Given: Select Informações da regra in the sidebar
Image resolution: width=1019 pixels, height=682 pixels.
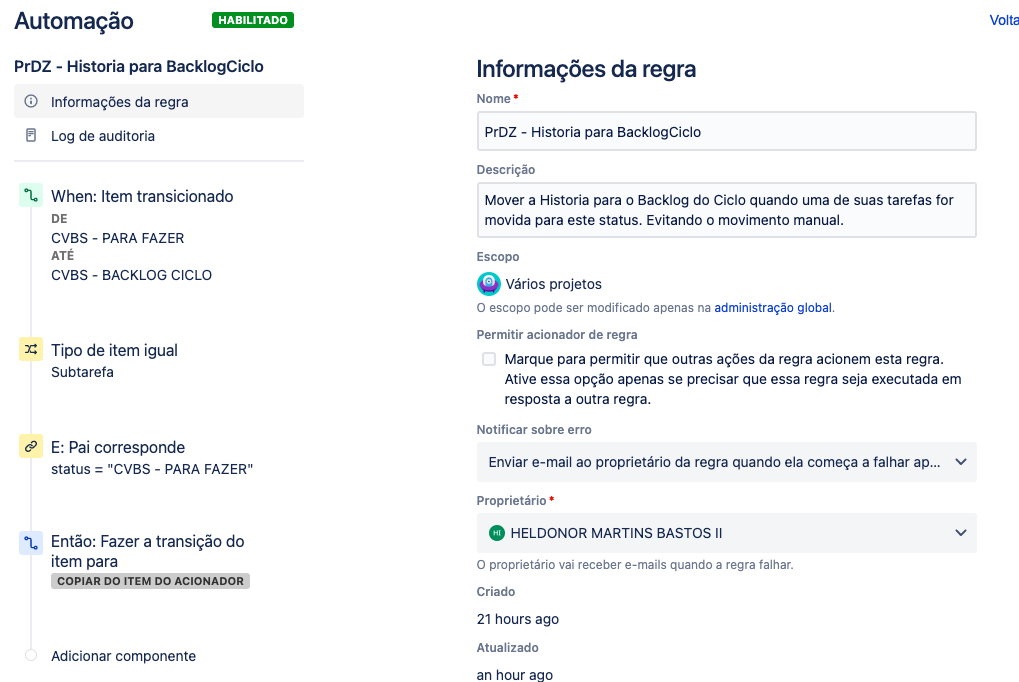Looking at the screenshot, I should pos(159,101).
